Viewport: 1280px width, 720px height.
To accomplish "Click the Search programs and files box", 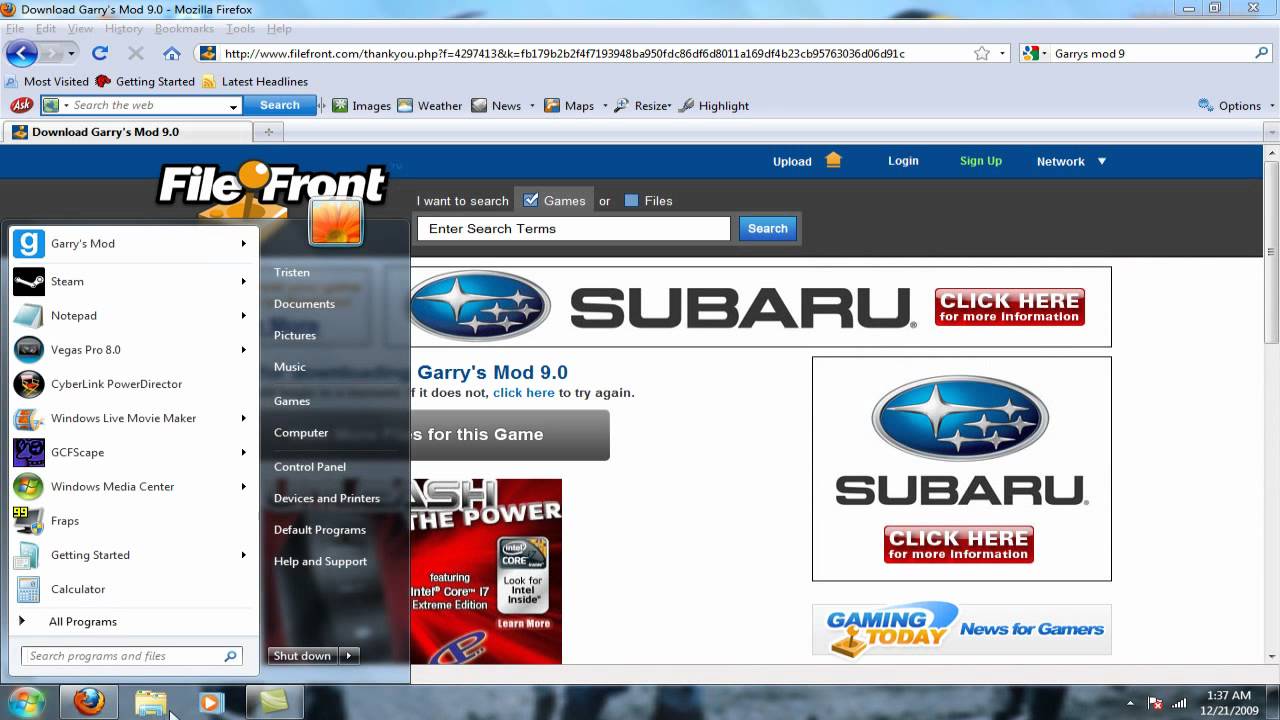I will tap(131, 656).
